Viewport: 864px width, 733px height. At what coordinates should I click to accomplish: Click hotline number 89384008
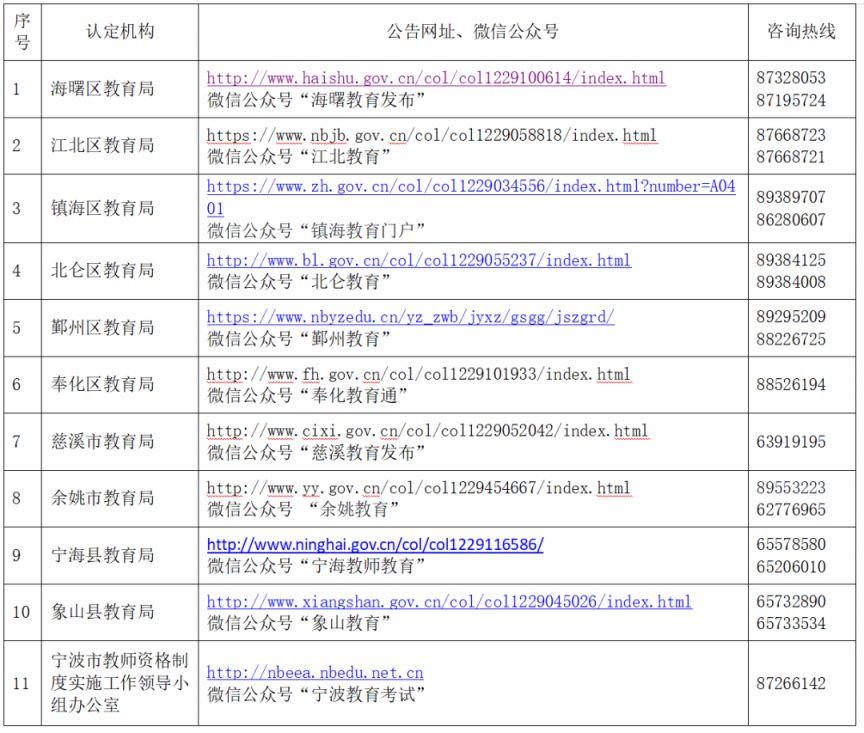point(791,282)
